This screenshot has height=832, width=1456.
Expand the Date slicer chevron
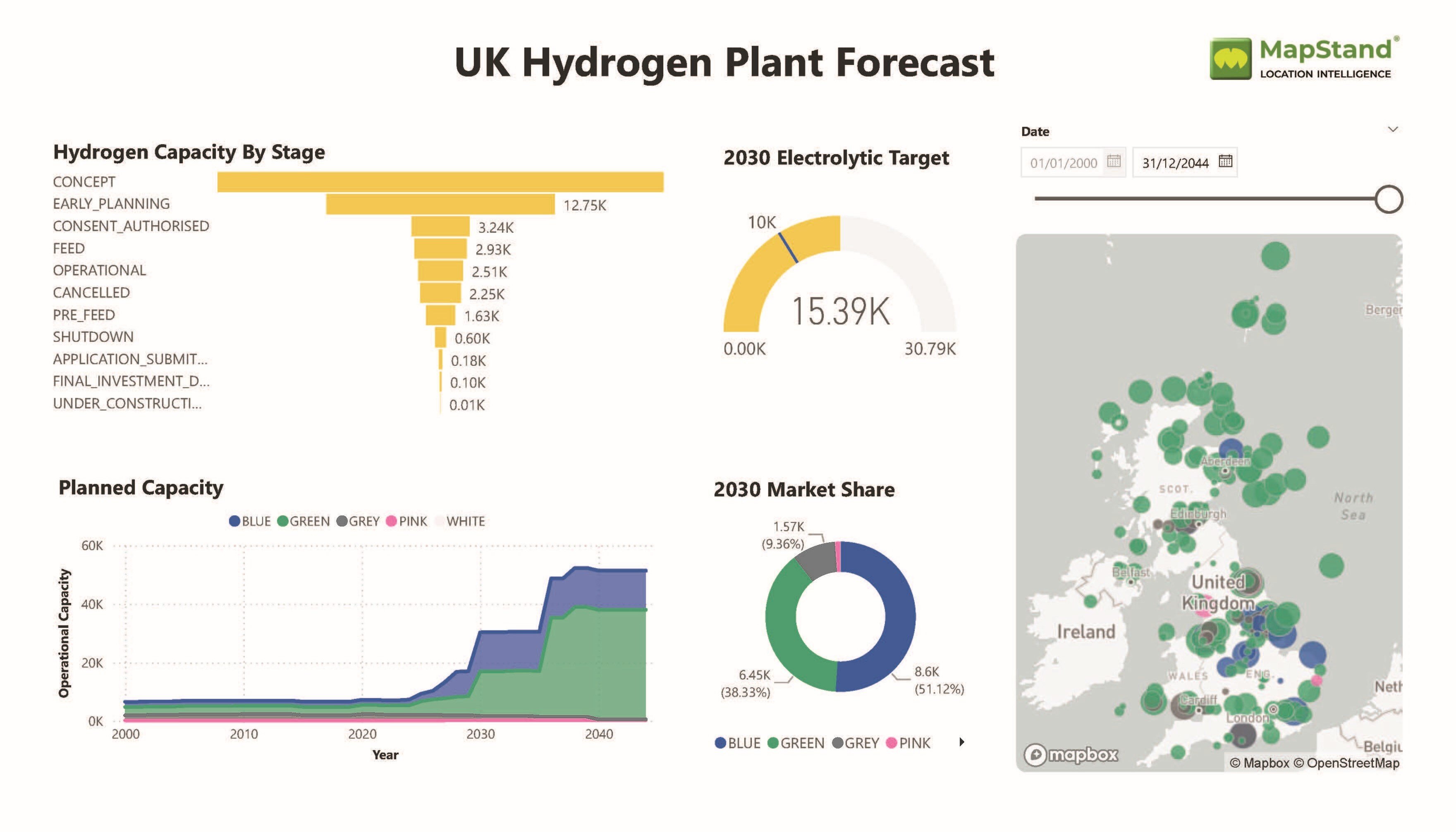point(1393,129)
